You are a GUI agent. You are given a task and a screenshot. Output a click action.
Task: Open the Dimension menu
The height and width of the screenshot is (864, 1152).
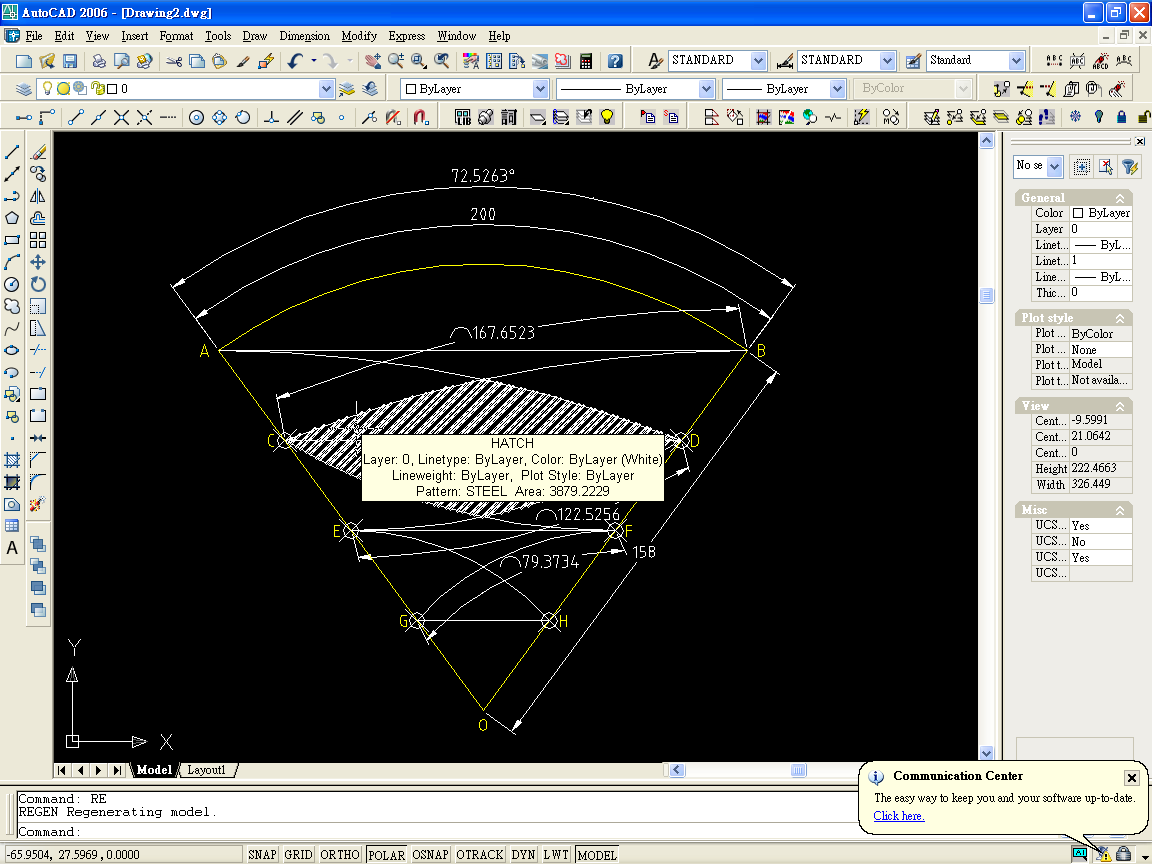304,36
